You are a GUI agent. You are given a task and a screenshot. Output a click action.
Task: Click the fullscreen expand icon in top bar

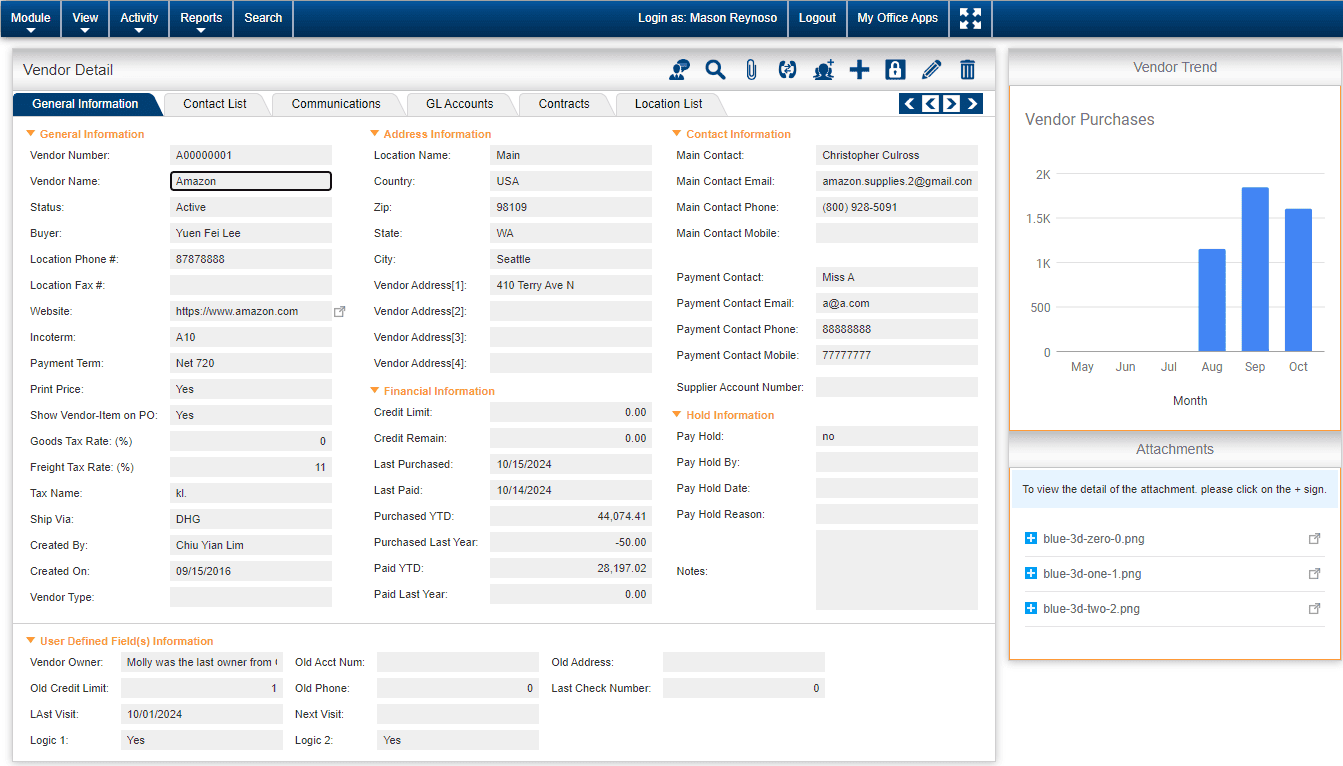pos(970,18)
